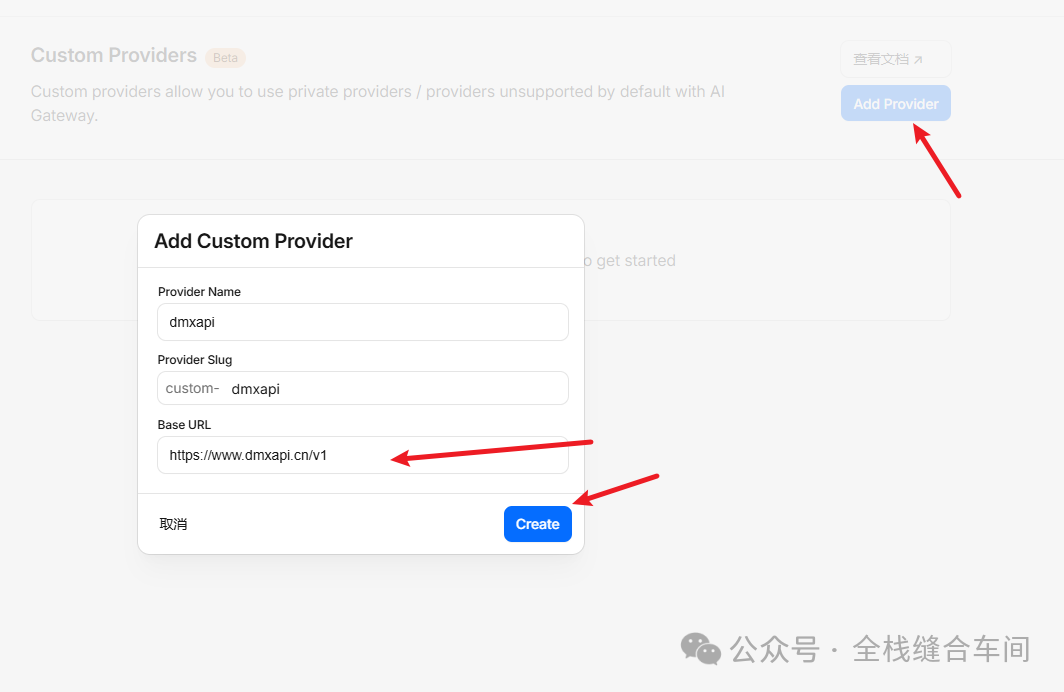Click the Beta badge next to Custom Providers

(x=225, y=58)
